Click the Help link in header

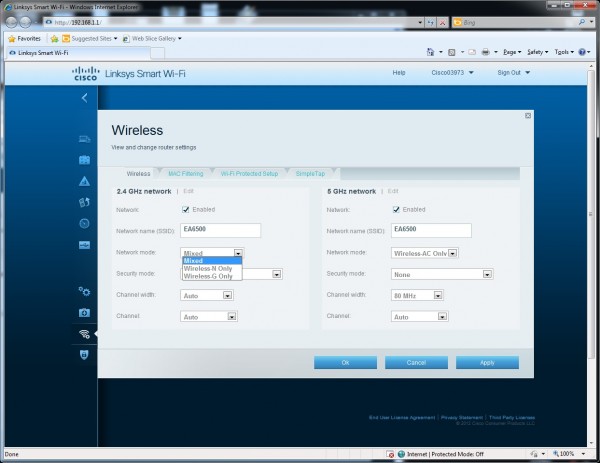coord(398,73)
